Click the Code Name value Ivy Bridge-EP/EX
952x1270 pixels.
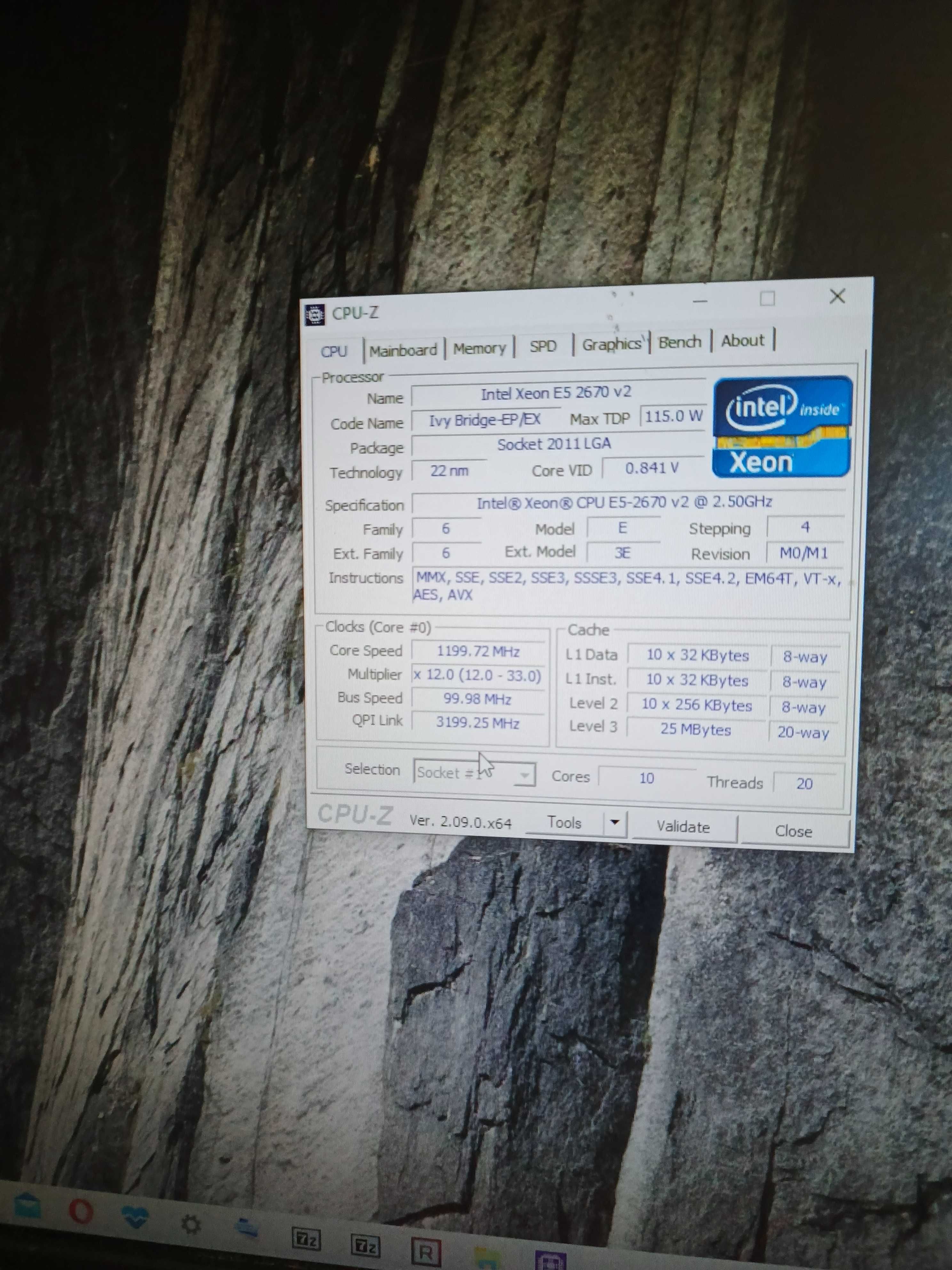(485, 420)
